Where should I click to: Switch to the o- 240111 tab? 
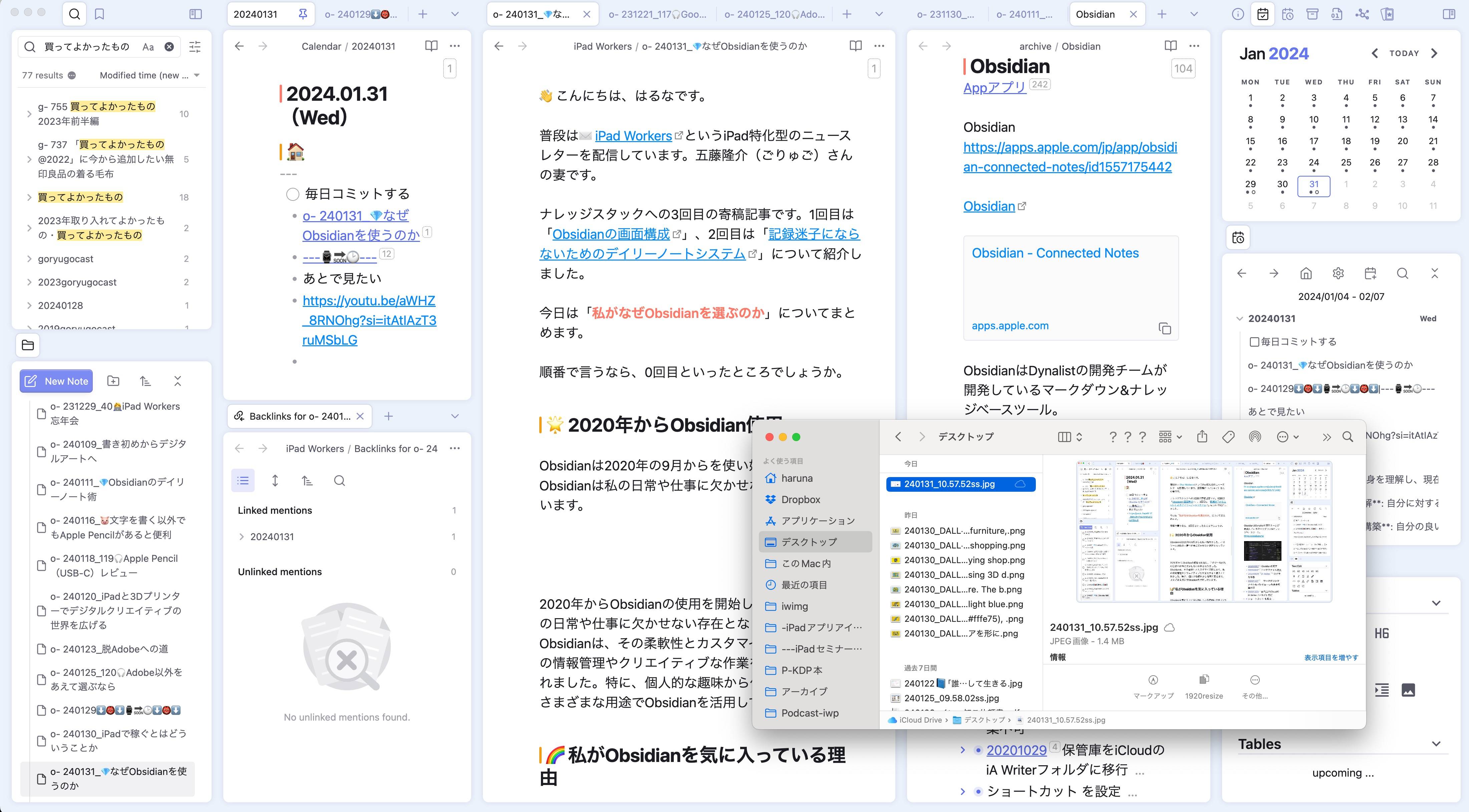coord(1025,14)
